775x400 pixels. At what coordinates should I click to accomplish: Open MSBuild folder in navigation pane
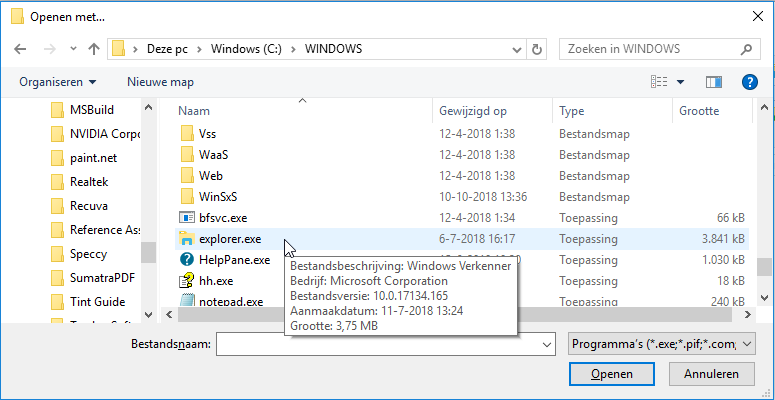point(91,109)
